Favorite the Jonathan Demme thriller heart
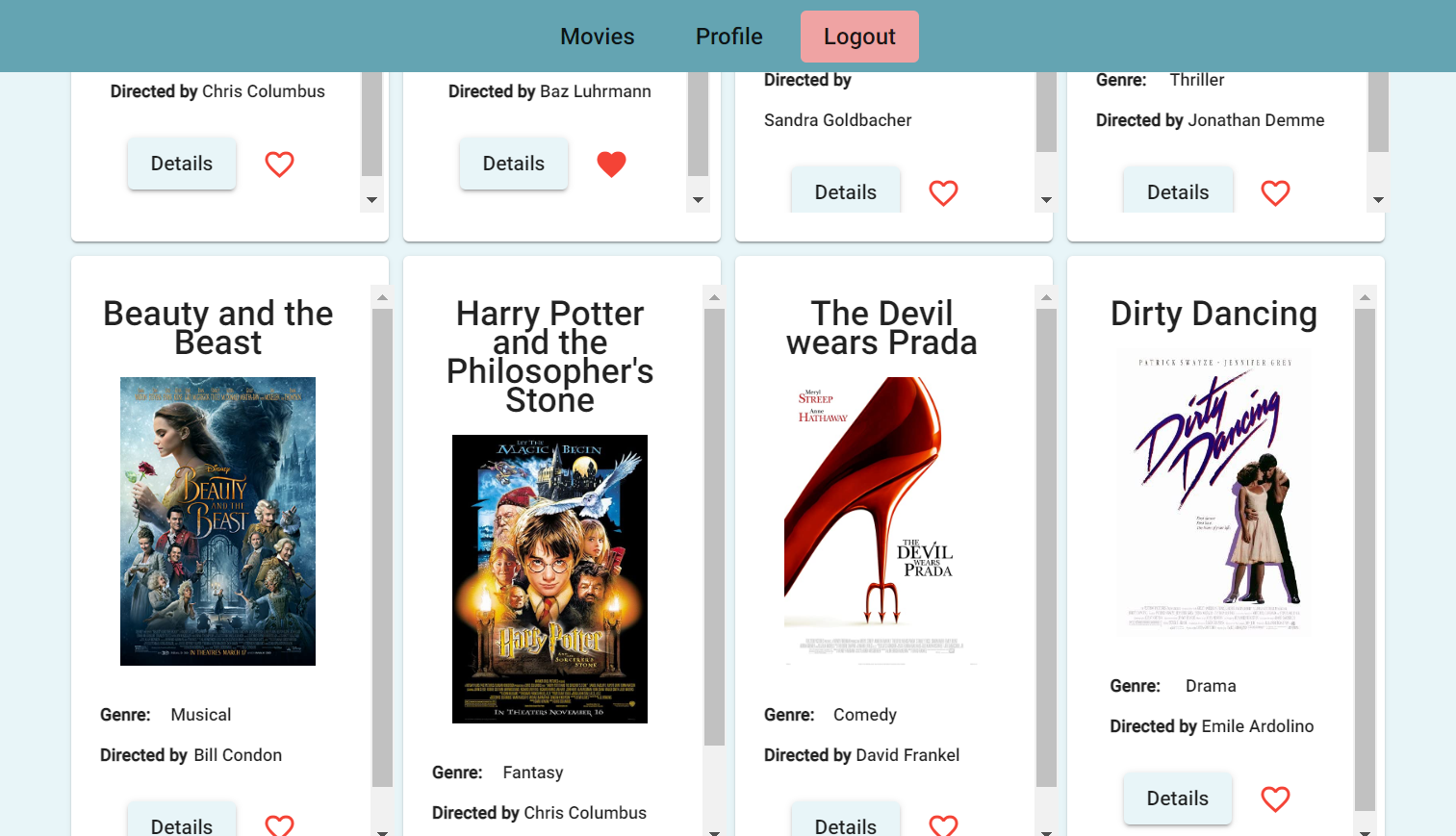This screenshot has width=1456, height=836. pos(1275,193)
